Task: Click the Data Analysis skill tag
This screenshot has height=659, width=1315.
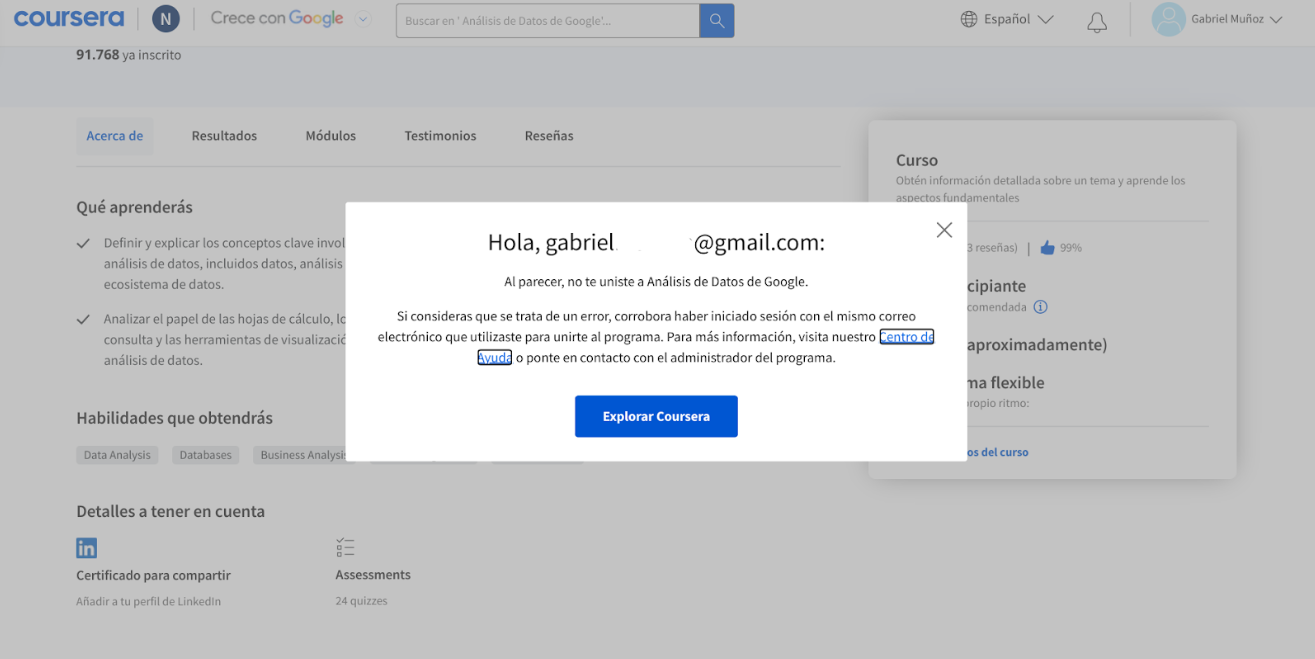Action: [117, 455]
